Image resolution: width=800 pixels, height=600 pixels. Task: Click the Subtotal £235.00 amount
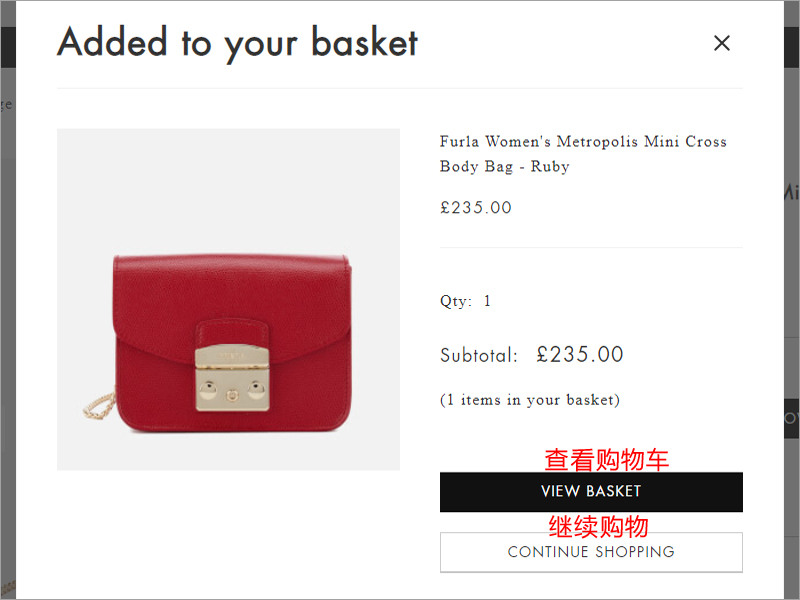tap(580, 355)
